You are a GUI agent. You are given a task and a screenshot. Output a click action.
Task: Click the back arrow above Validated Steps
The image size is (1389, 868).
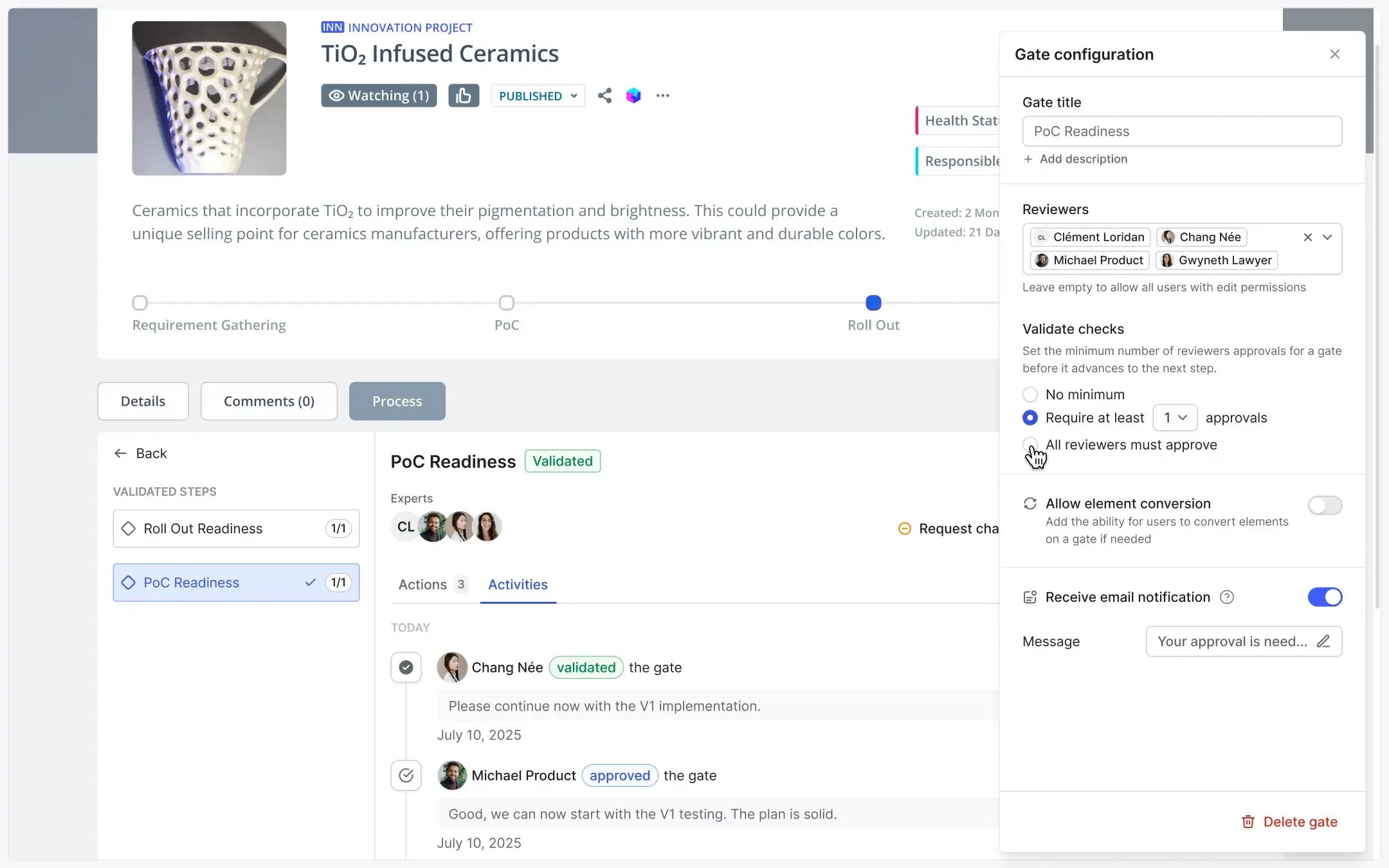[x=121, y=453]
